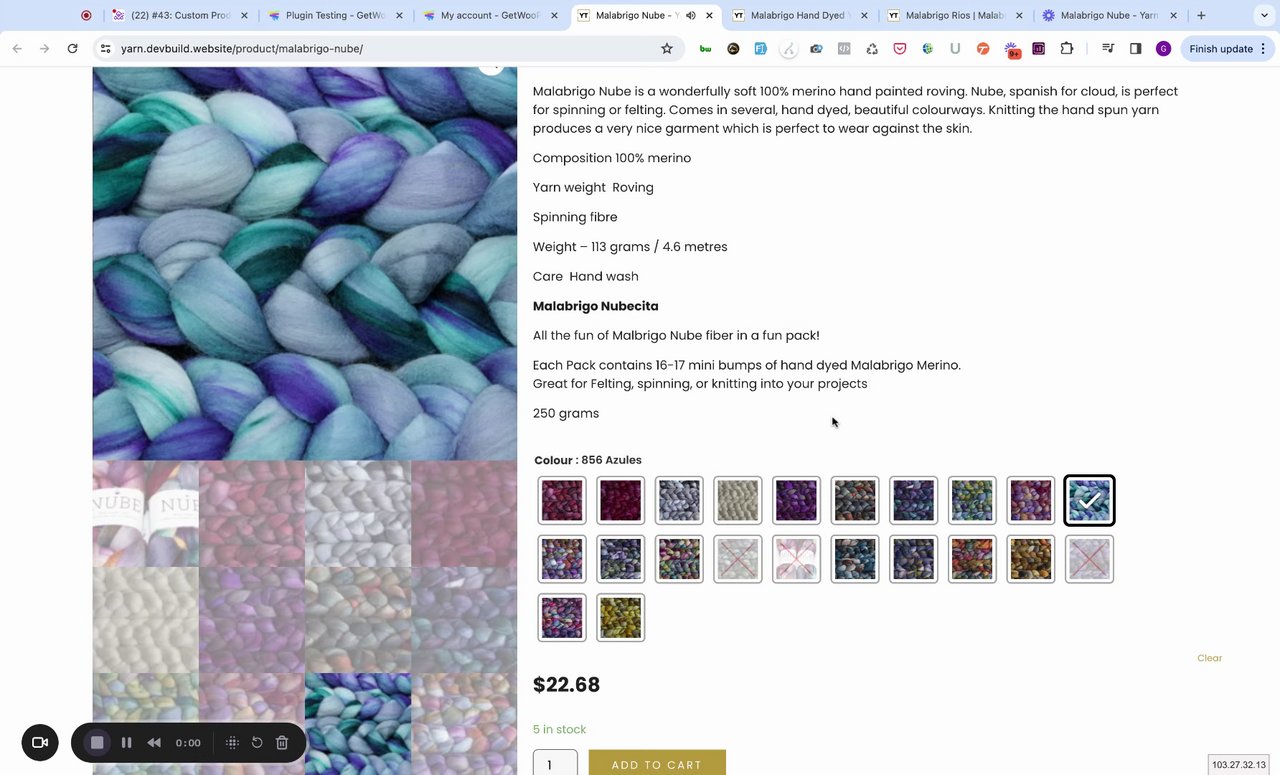
Task: Click the 'Malabrigo Nubecita' heading
Action: point(596,306)
